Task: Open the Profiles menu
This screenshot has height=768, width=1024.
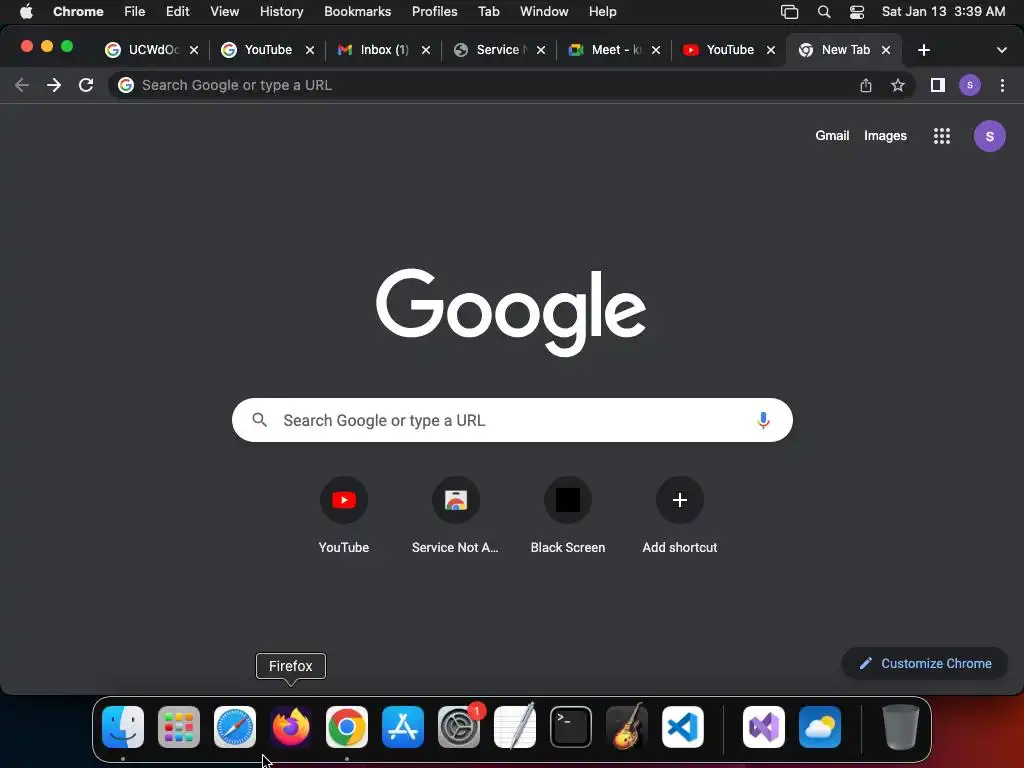Action: pyautogui.click(x=434, y=12)
